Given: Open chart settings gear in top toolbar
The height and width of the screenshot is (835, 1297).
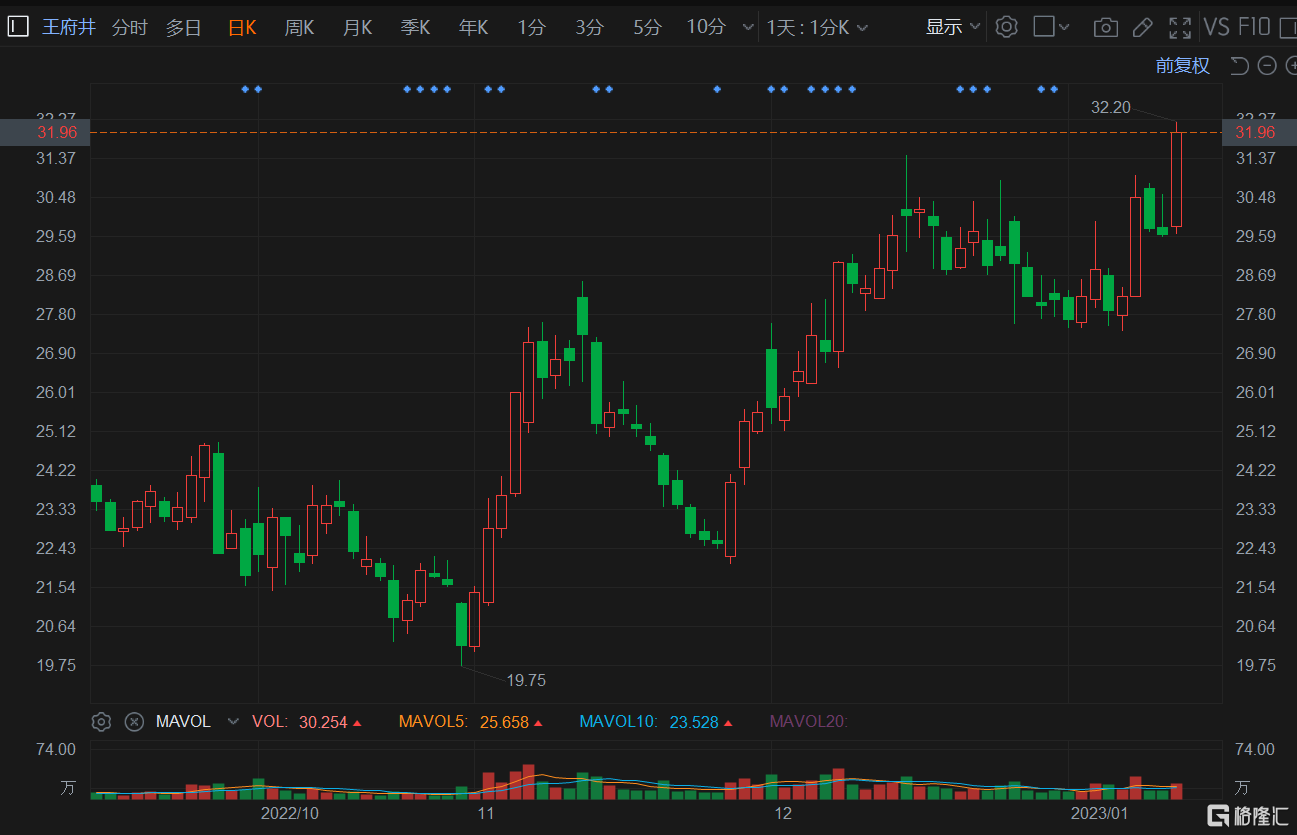Looking at the screenshot, I should coord(1007,27).
